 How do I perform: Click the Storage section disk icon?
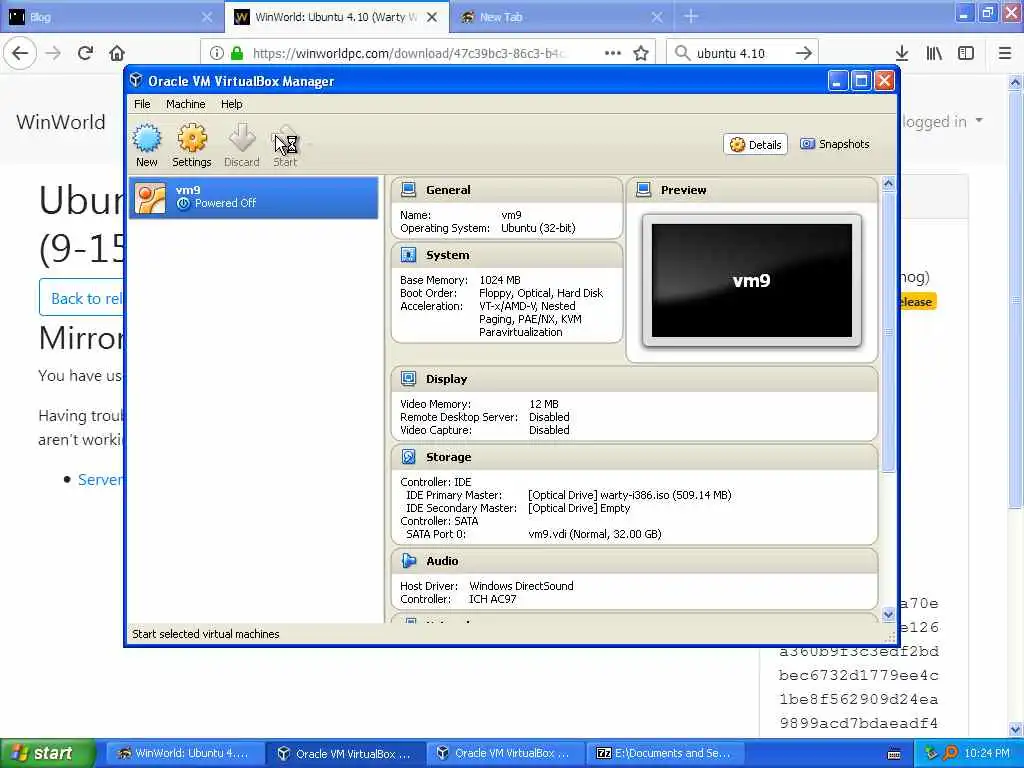point(409,457)
